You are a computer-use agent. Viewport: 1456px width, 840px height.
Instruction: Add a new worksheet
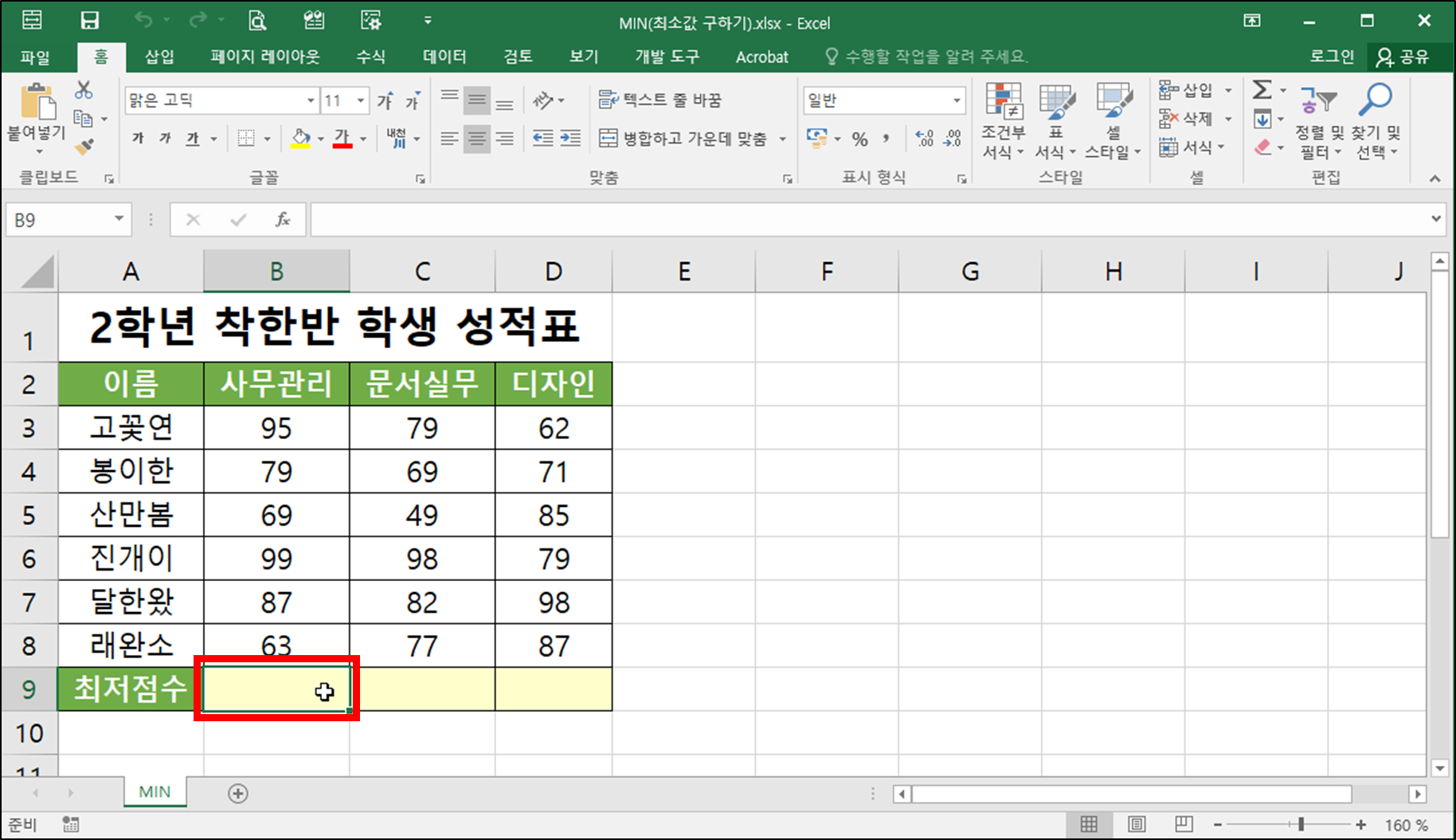[x=237, y=792]
